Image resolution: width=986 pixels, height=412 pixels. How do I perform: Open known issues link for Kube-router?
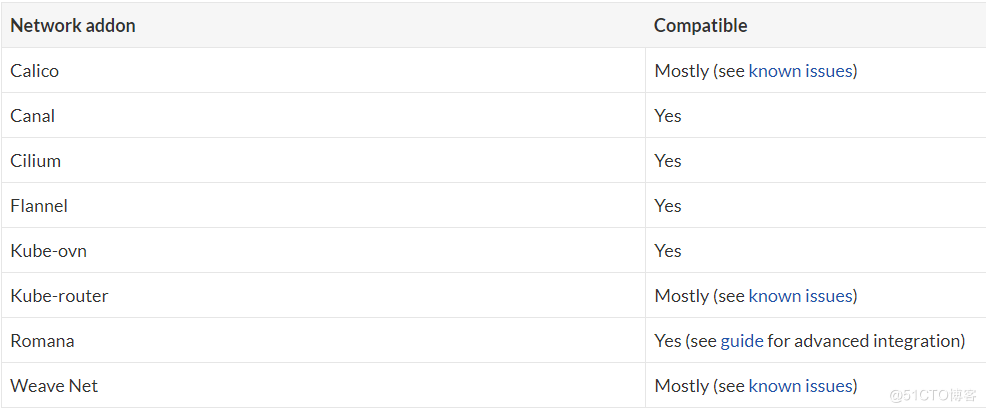(800, 296)
